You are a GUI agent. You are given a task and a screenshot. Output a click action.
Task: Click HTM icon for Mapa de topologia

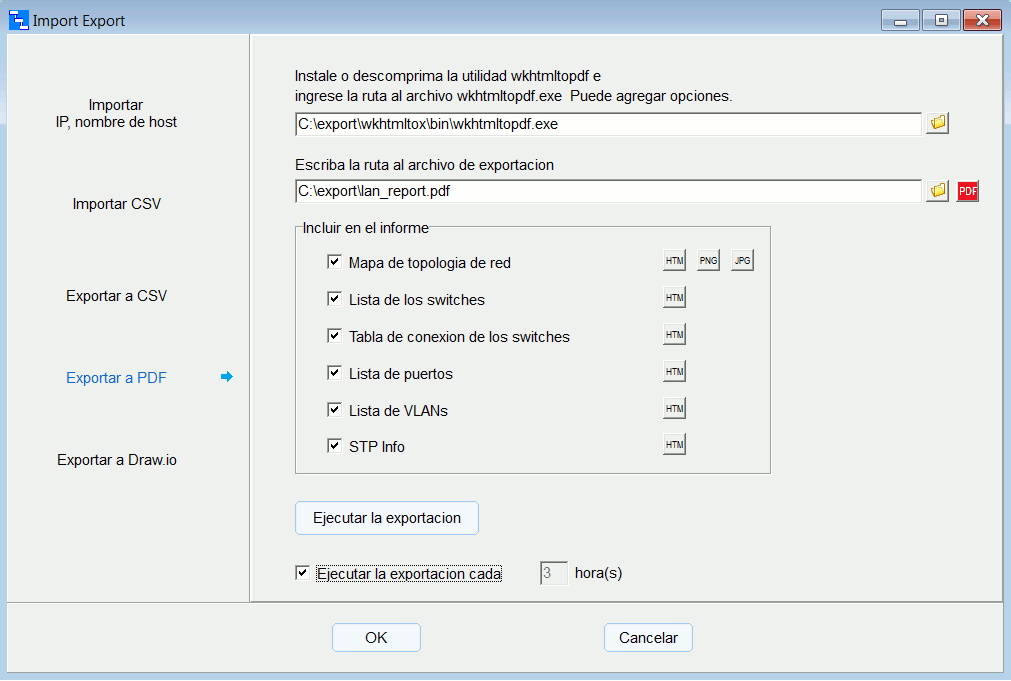(674, 261)
